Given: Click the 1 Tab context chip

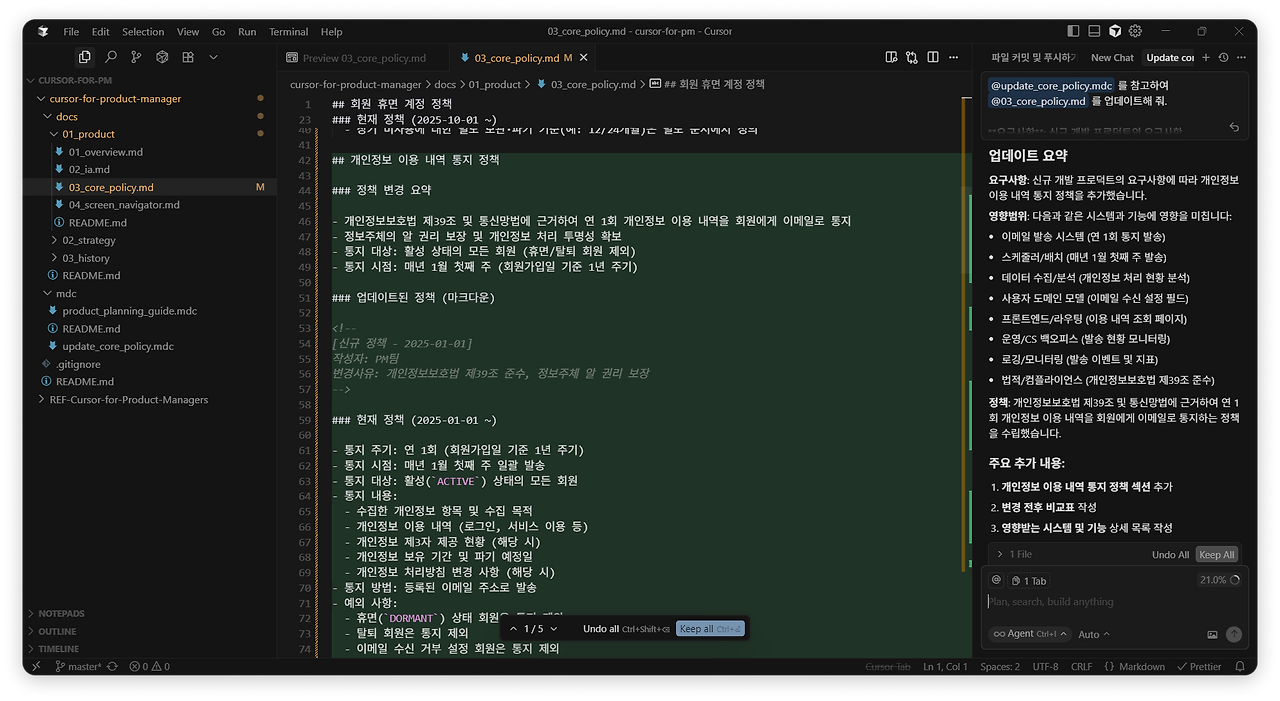Looking at the screenshot, I should pyautogui.click(x=1029, y=580).
